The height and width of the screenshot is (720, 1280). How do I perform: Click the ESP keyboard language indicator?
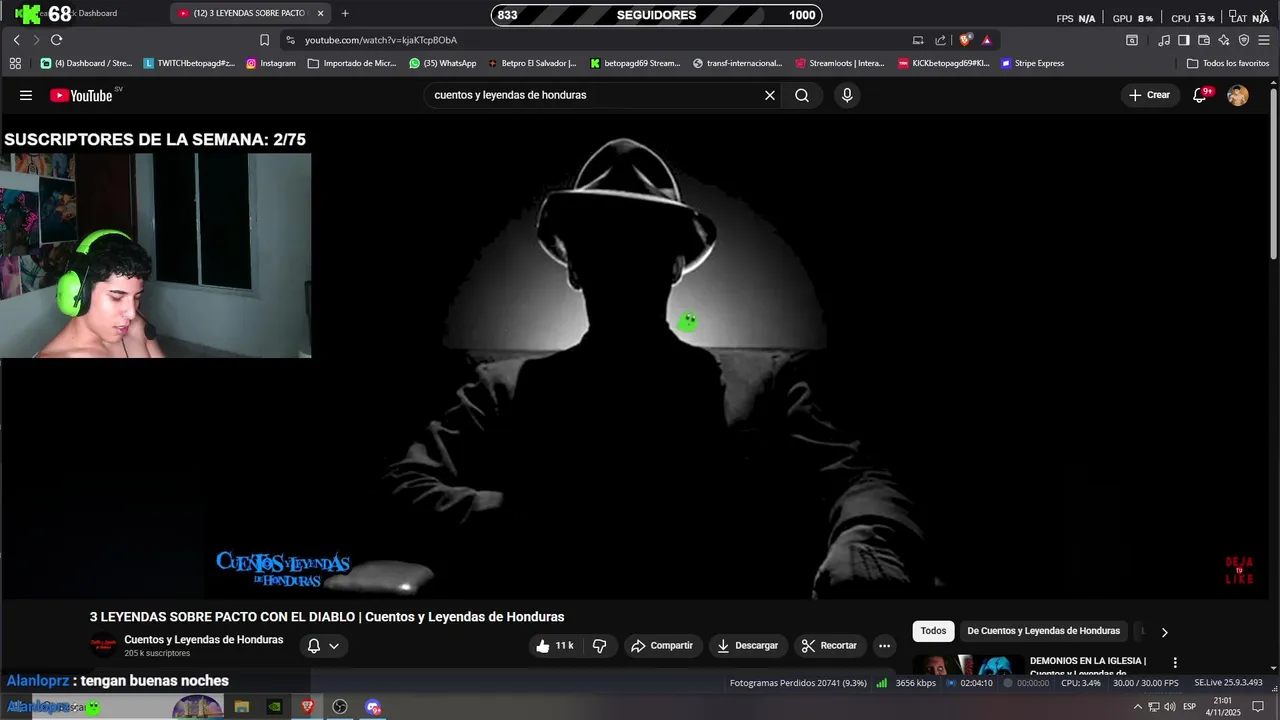click(x=1189, y=707)
